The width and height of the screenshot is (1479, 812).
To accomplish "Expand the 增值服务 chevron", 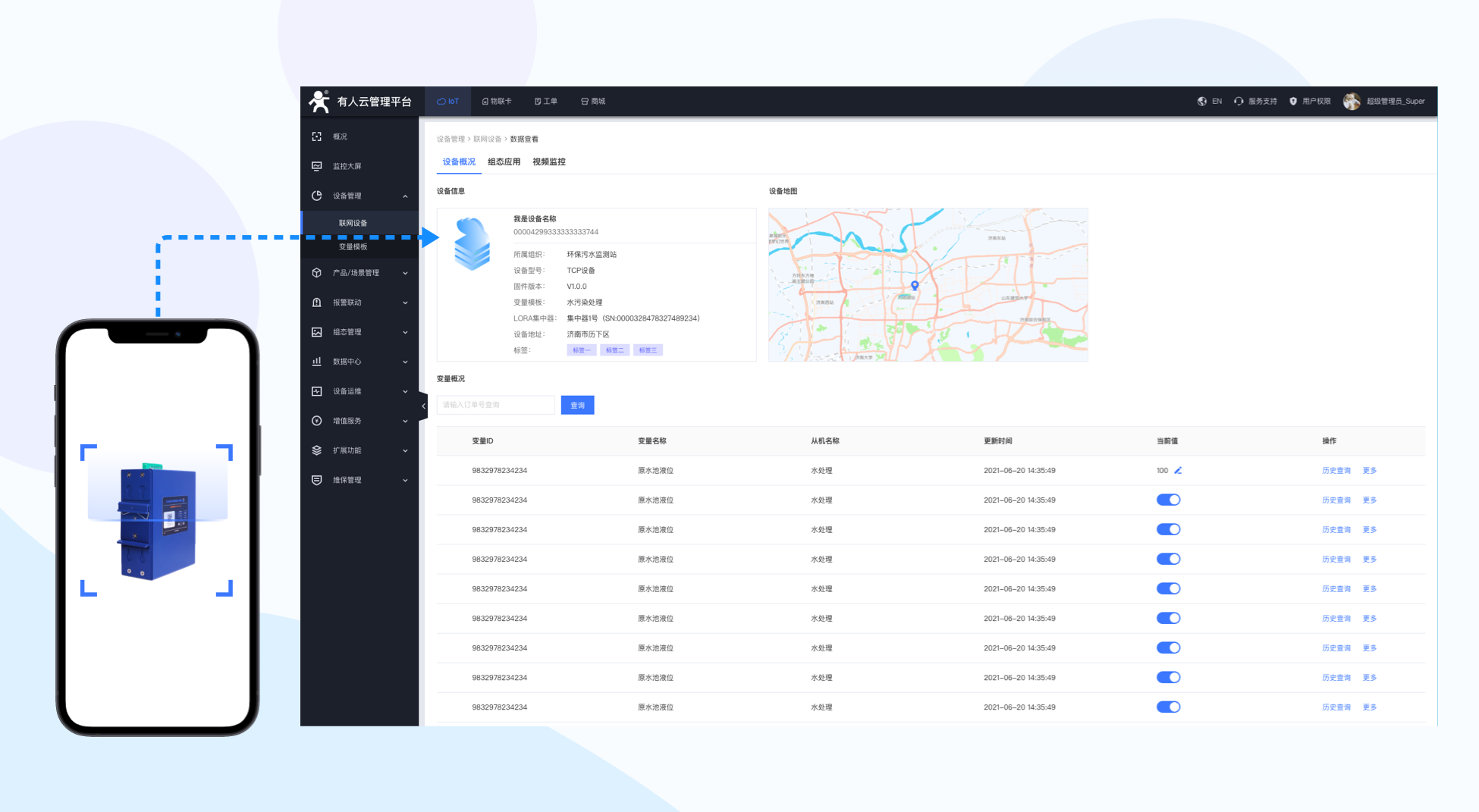I will pyautogui.click(x=405, y=422).
